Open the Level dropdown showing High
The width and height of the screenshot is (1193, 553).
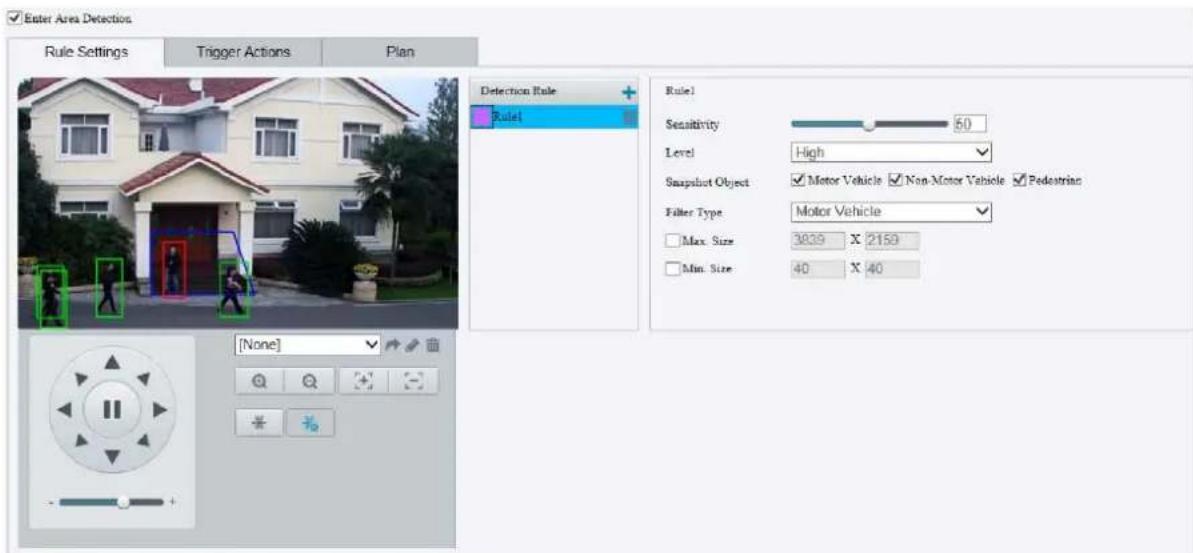tap(892, 152)
